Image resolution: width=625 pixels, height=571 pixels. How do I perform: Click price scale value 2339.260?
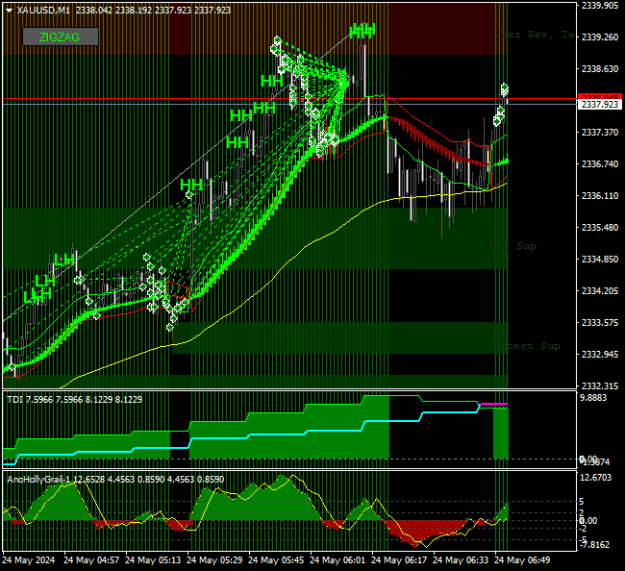pyautogui.click(x=600, y=37)
